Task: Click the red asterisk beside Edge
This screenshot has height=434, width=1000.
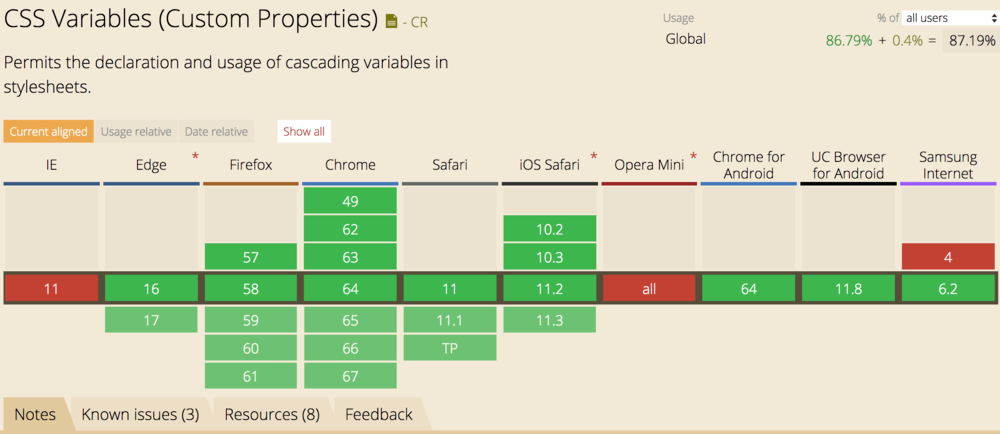Action: [195, 156]
